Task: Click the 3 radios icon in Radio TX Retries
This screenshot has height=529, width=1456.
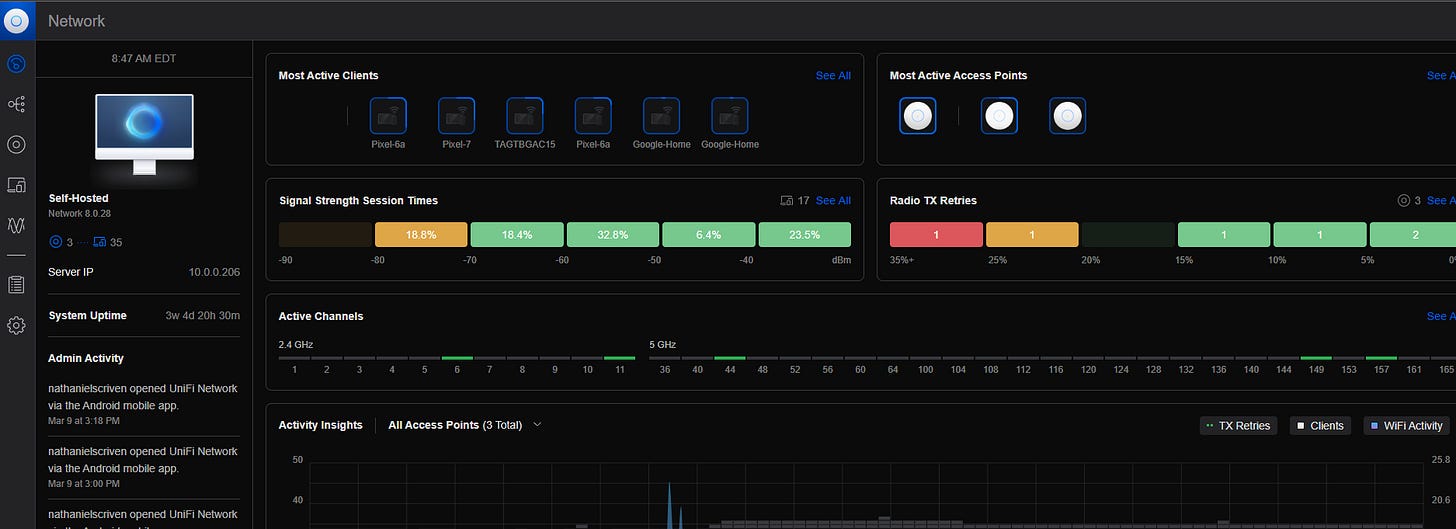Action: click(1403, 201)
